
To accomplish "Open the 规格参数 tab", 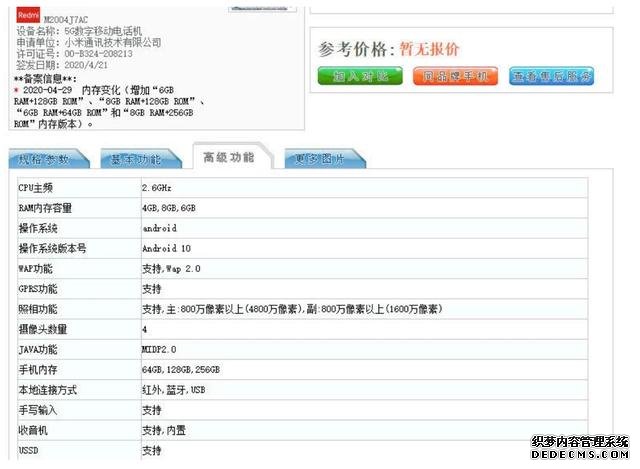I will coord(48,159).
